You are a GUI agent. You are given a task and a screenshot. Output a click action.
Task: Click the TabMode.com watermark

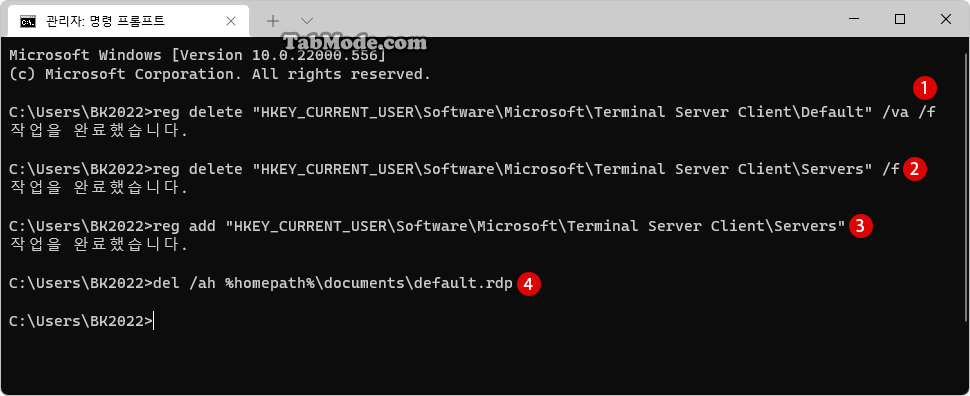tap(355, 43)
